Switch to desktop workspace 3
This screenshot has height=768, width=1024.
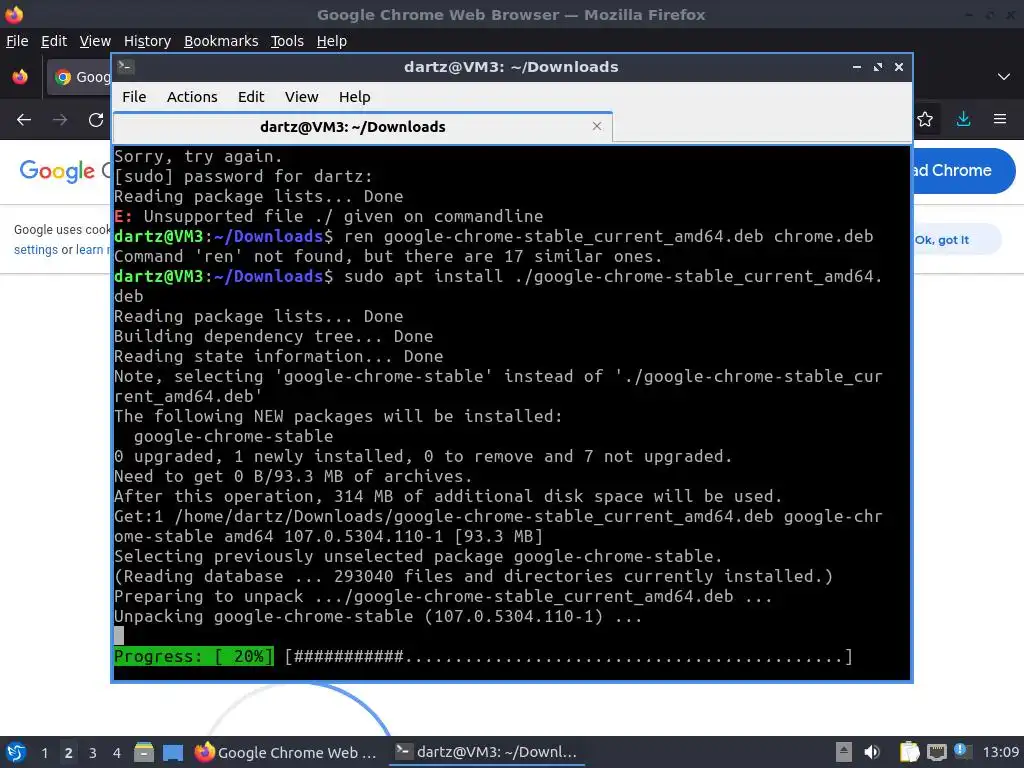tap(92, 753)
